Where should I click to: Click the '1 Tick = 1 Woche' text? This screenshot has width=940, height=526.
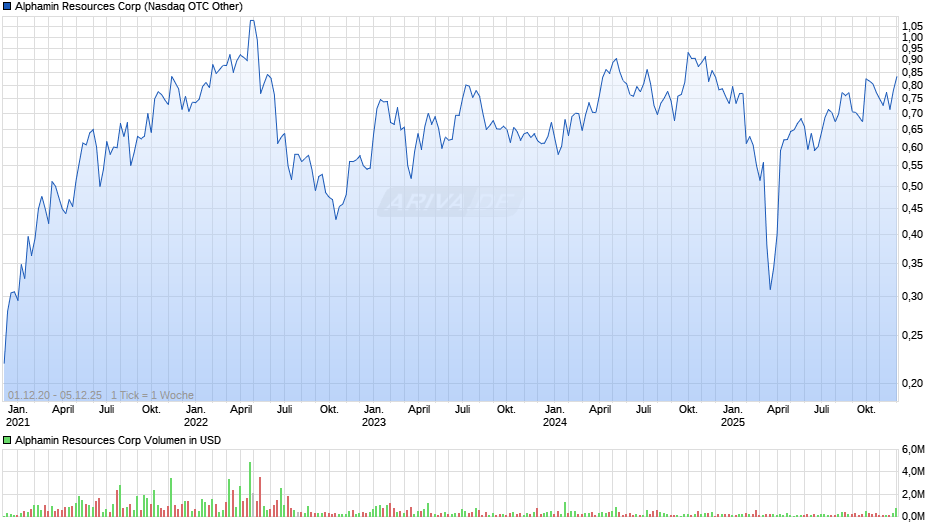pos(152,395)
